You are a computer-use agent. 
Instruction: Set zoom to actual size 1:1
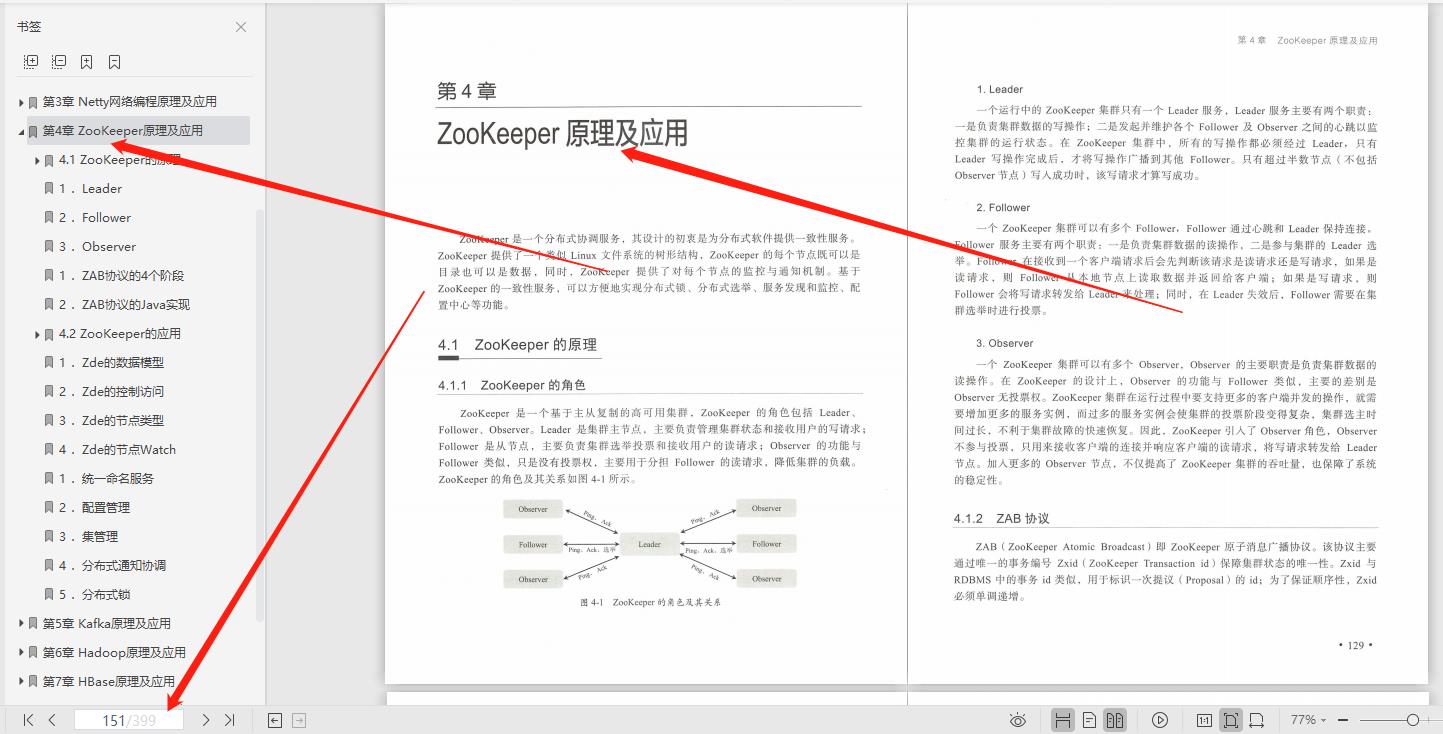(x=1204, y=720)
